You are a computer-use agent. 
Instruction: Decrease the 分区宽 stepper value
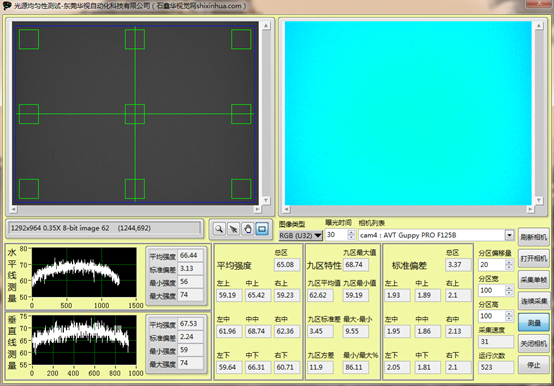pyautogui.click(x=509, y=293)
